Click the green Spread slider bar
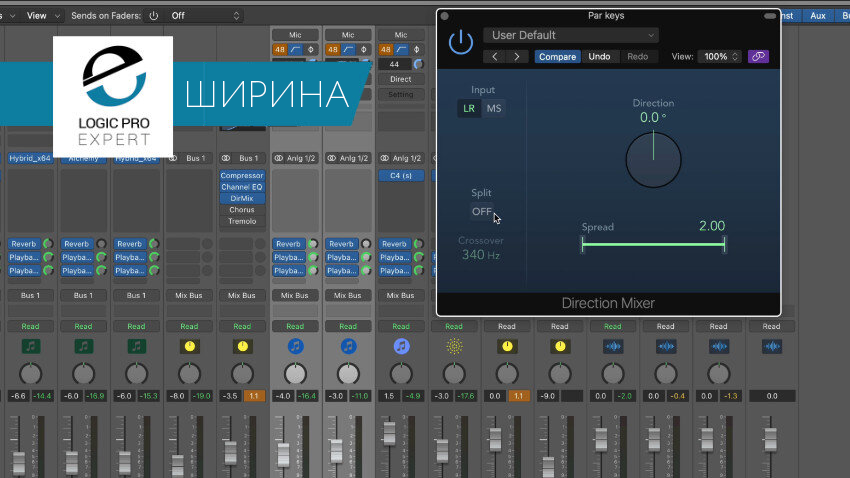850x478 pixels. click(653, 244)
